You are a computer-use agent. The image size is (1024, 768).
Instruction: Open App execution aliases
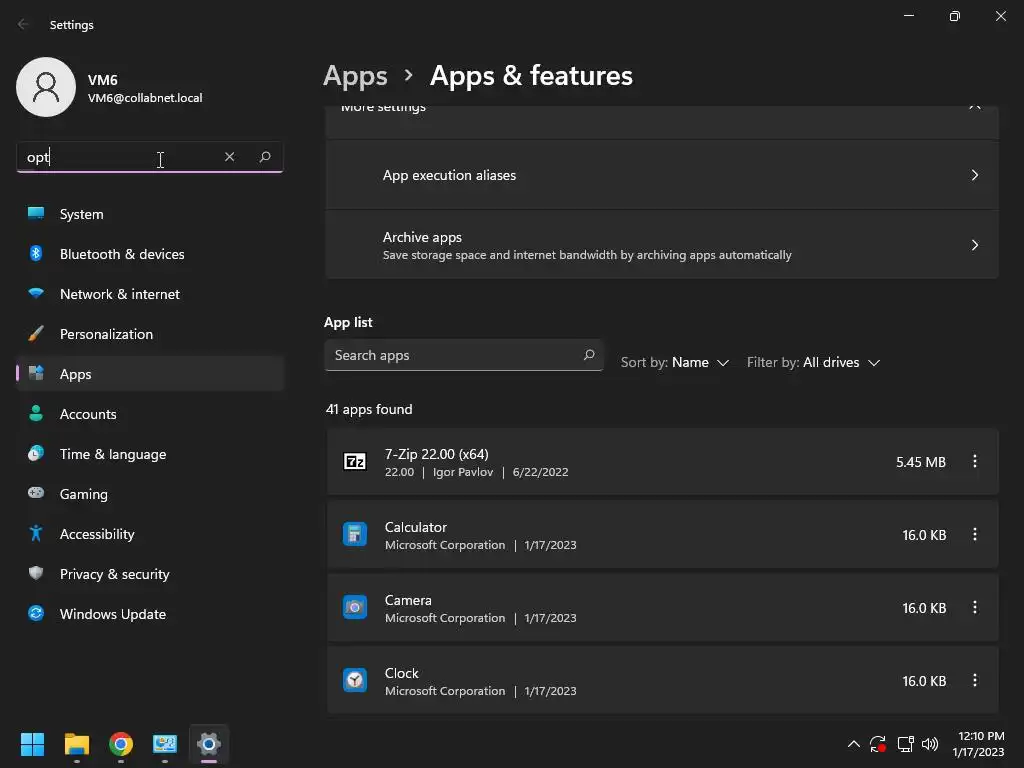662,175
